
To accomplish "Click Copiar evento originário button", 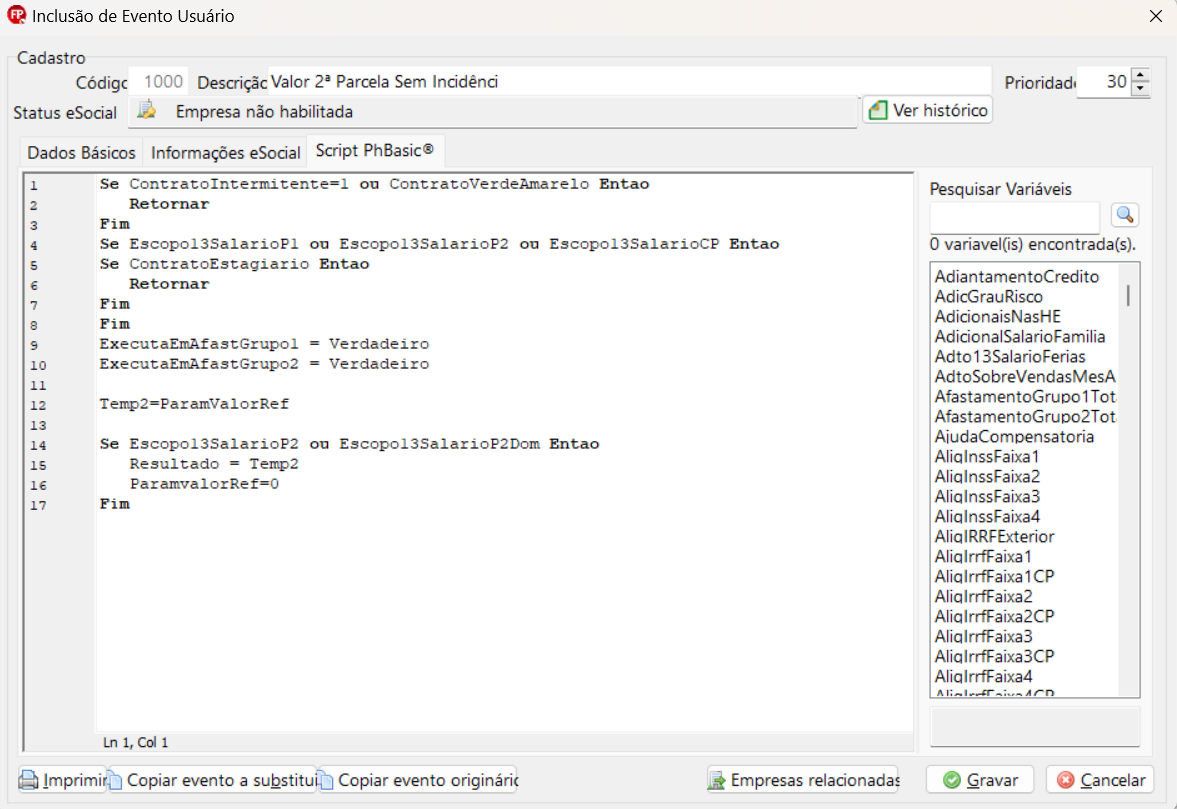I will tap(418, 780).
